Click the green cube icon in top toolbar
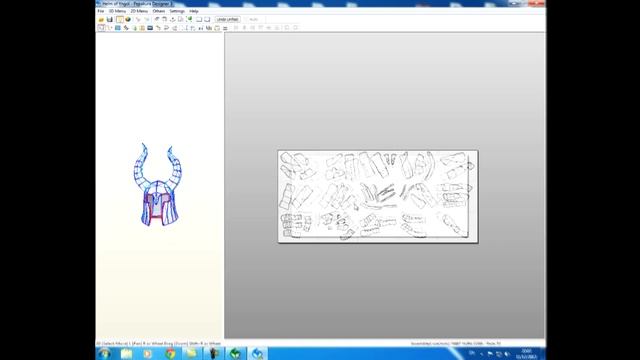 189,19
